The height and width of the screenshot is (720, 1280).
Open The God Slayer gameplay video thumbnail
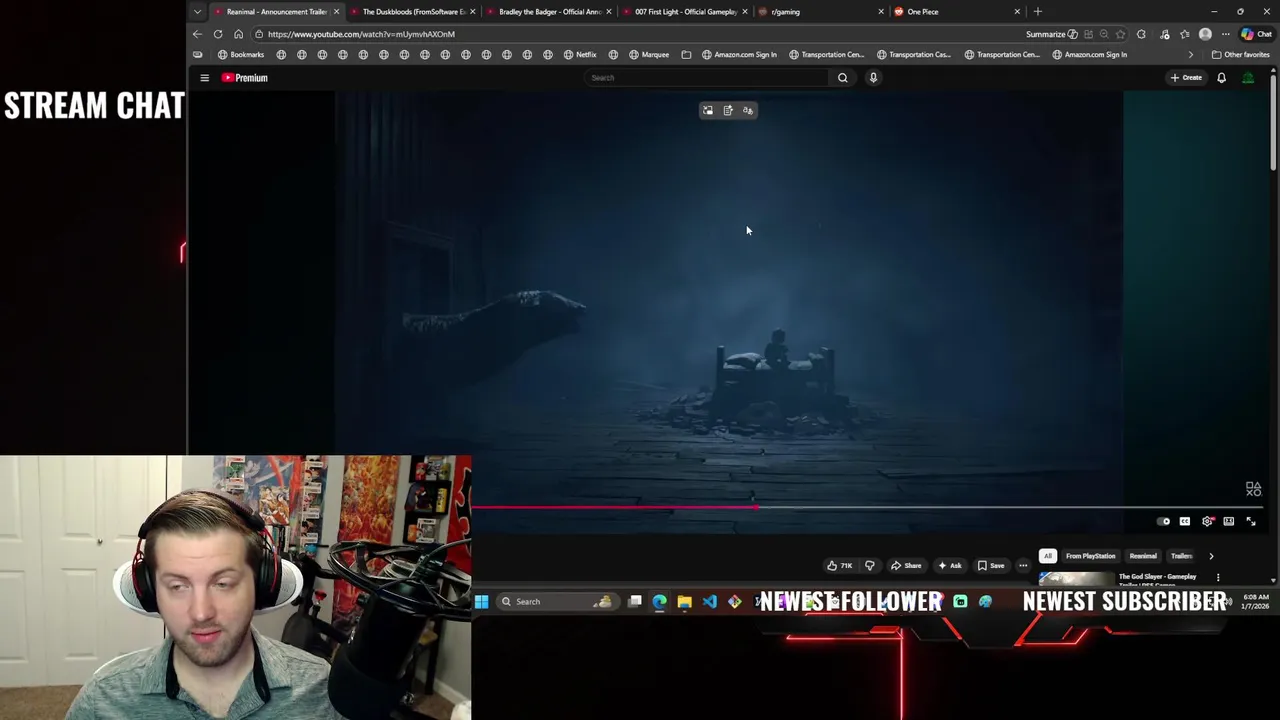point(1076,578)
